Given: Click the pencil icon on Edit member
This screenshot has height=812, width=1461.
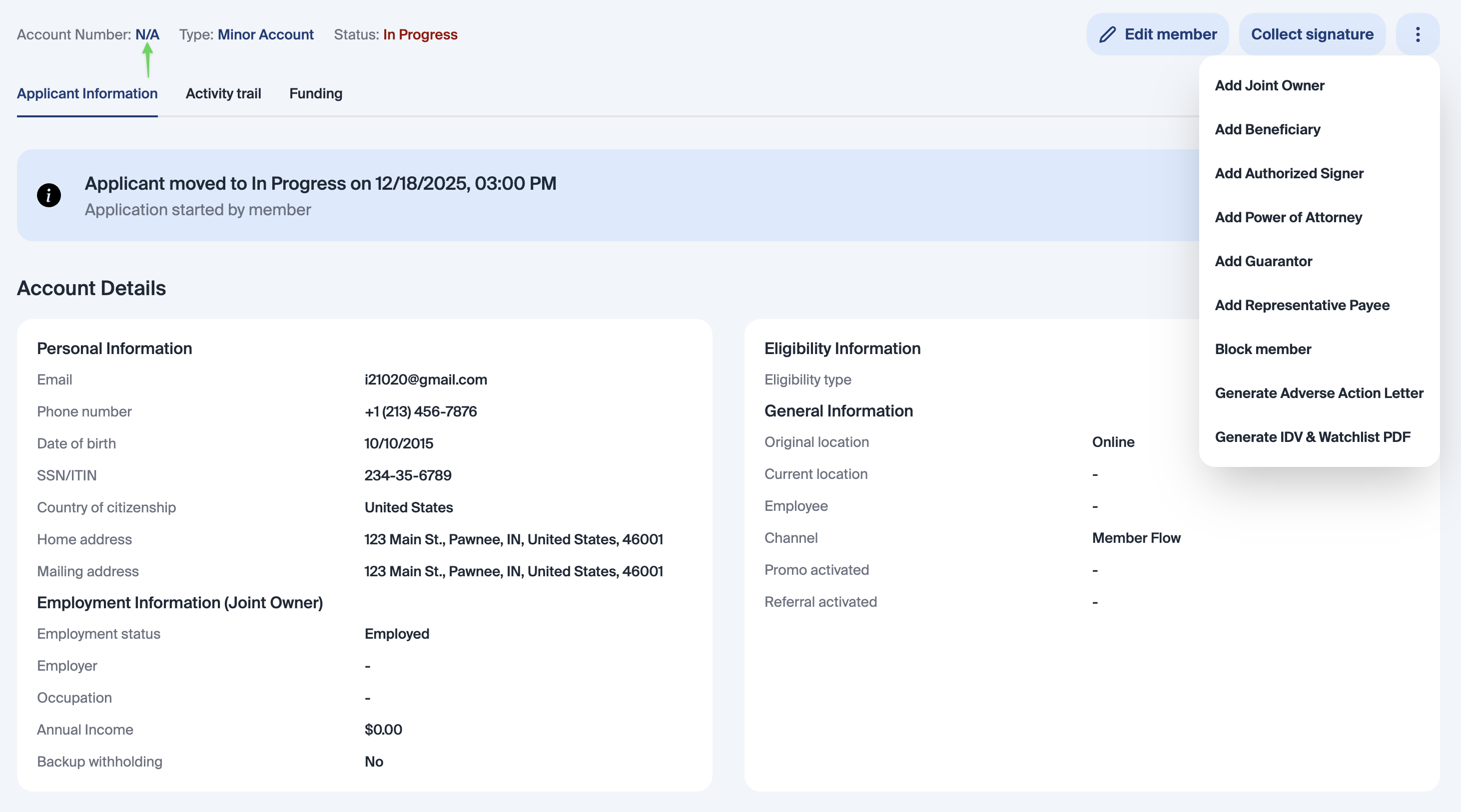Looking at the screenshot, I should [x=1107, y=34].
